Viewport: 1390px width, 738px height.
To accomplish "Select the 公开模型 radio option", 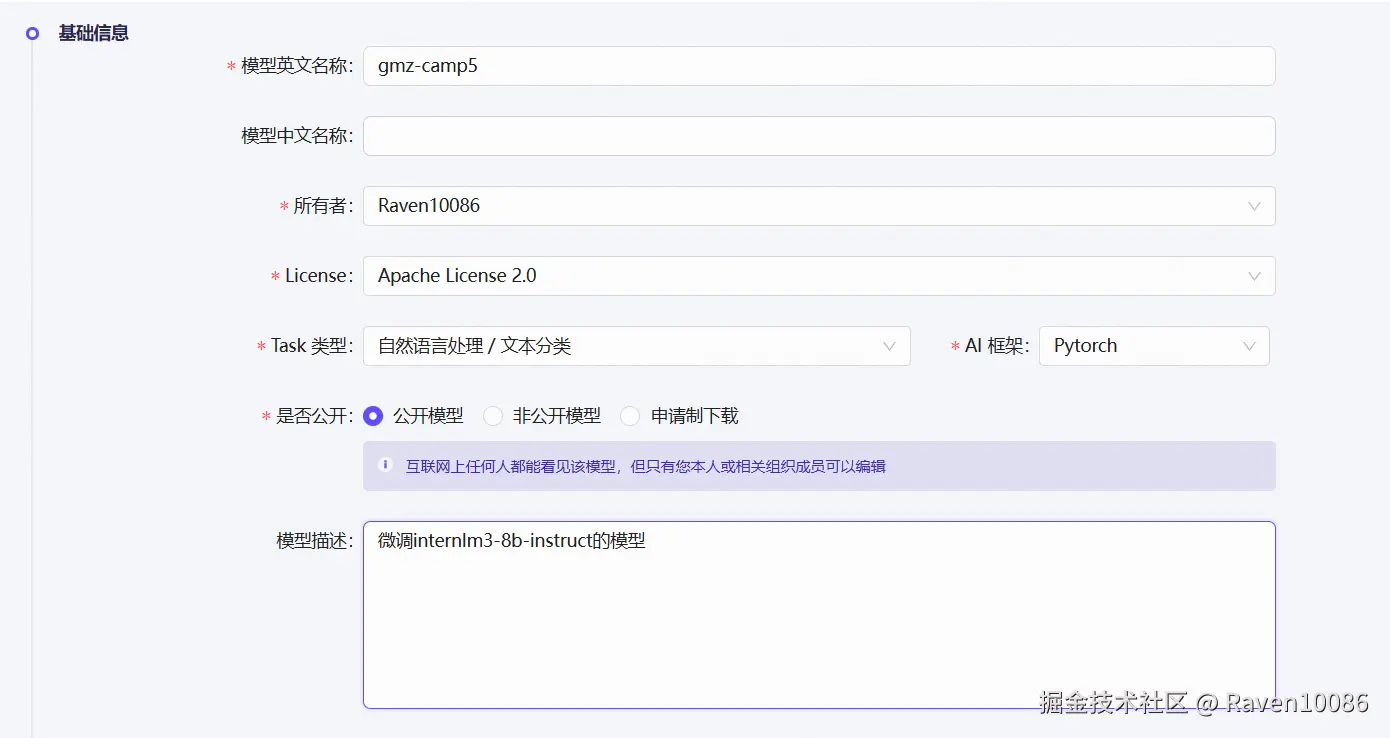I will tap(373, 416).
